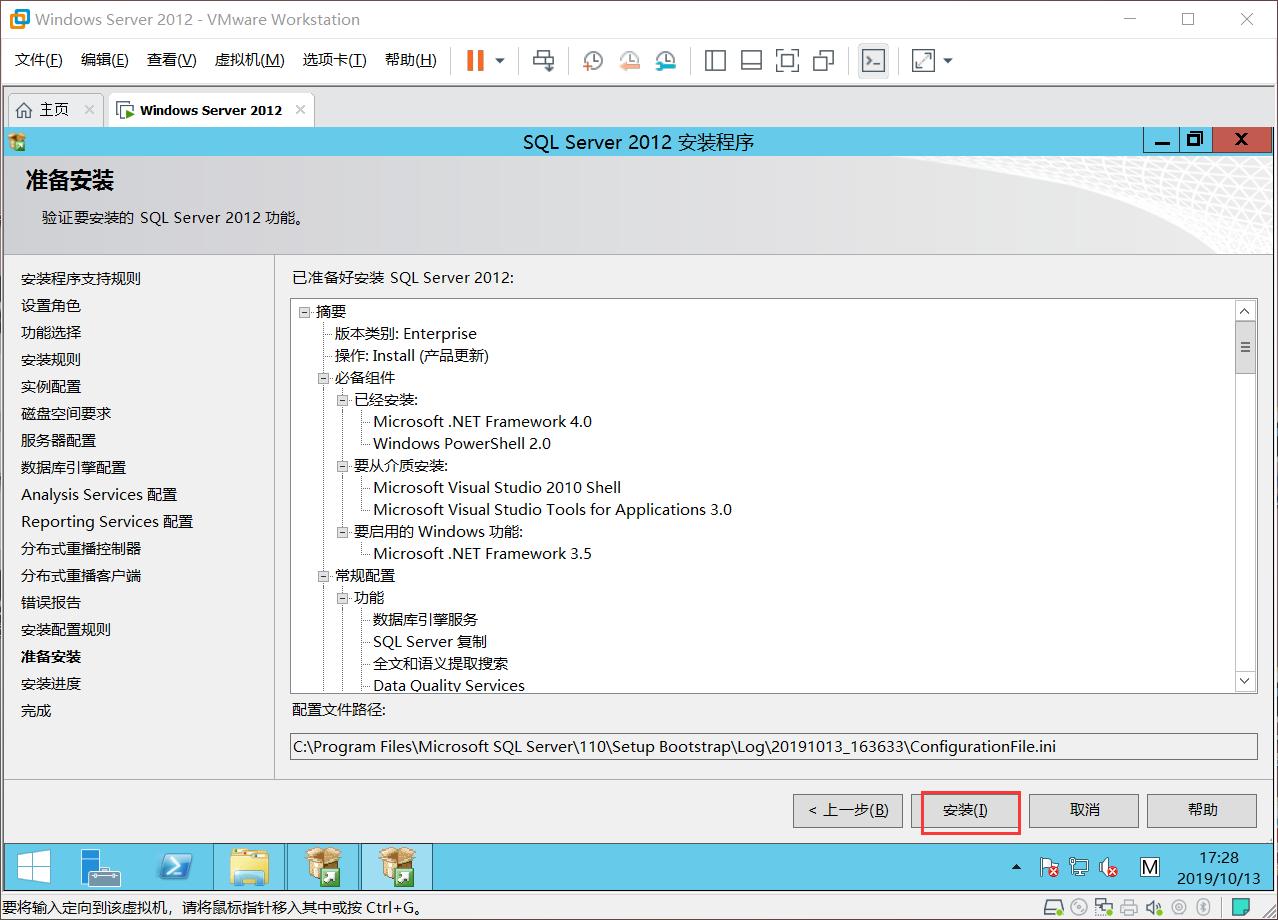
Task: Revert the VM to its snapshot
Action: [x=629, y=60]
